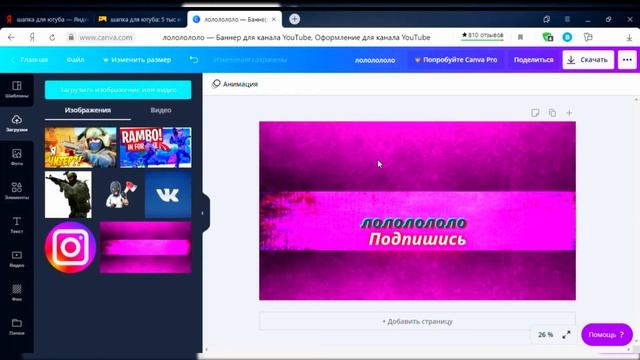Close the Canva browser tab
This screenshot has height=360, width=640.
click(x=274, y=19)
